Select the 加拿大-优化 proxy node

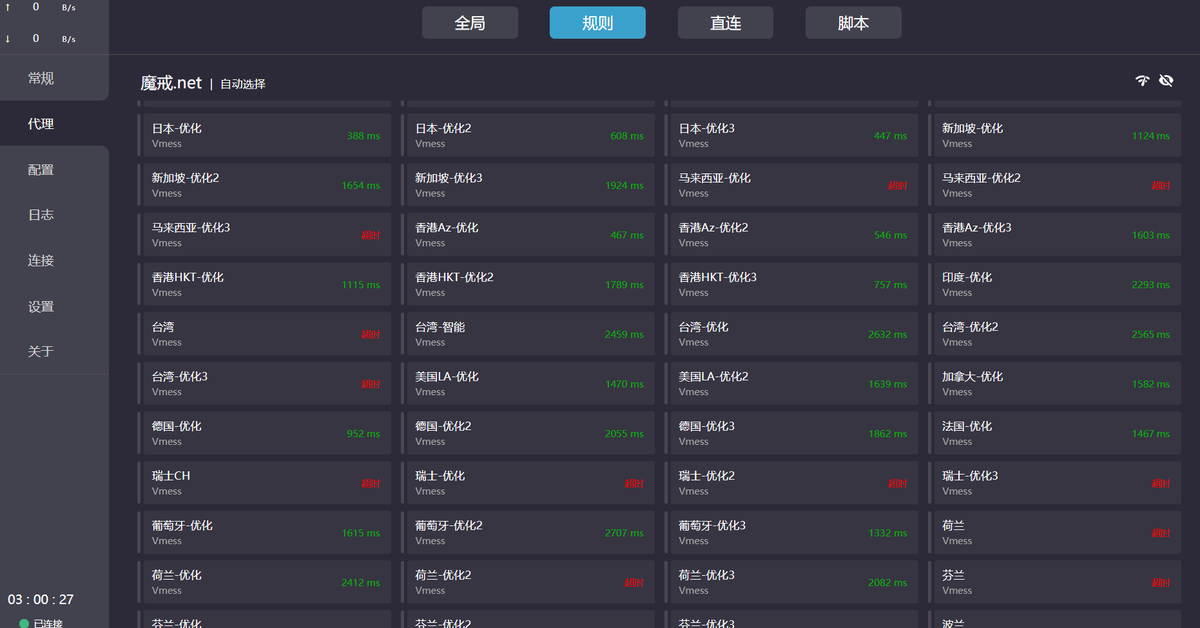click(x=1054, y=383)
